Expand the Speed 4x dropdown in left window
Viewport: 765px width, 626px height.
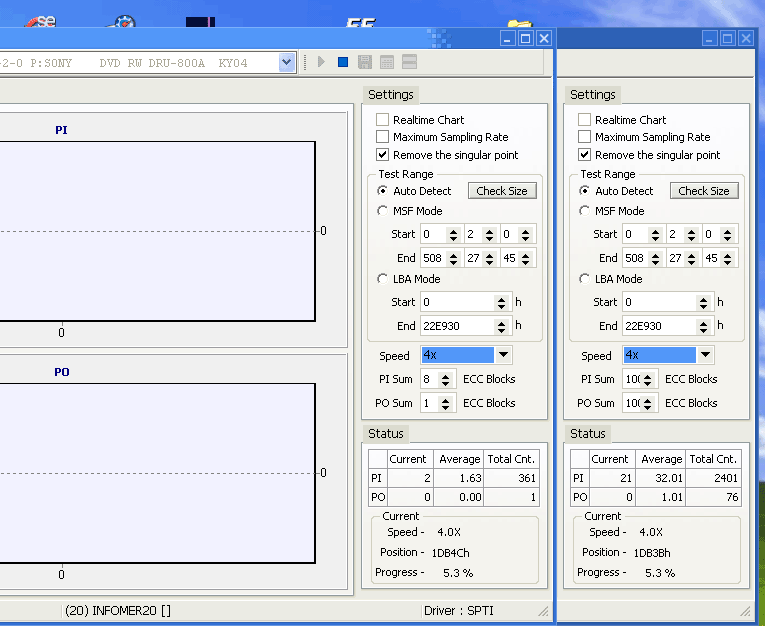tap(503, 355)
